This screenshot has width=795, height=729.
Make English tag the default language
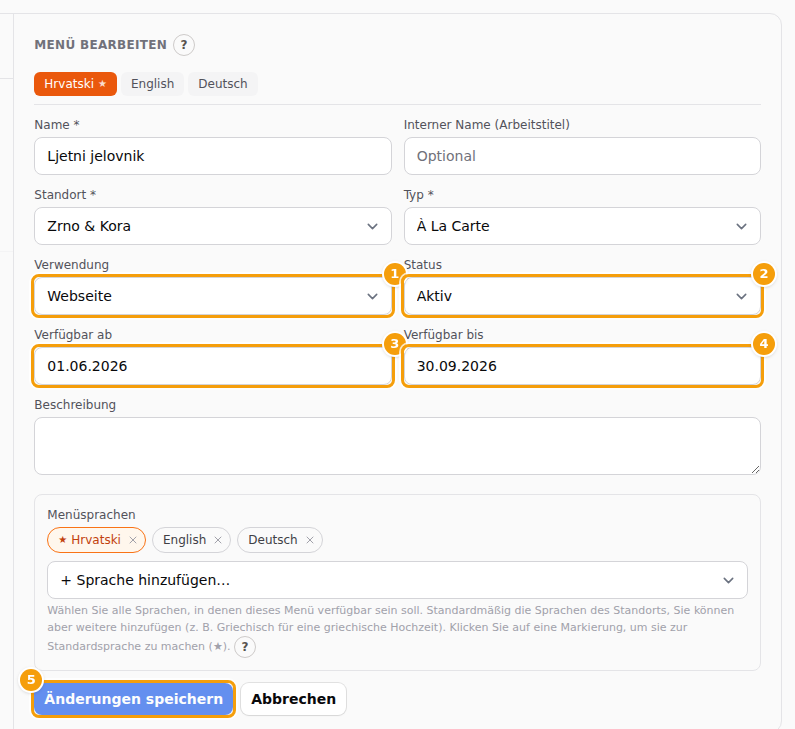point(184,540)
